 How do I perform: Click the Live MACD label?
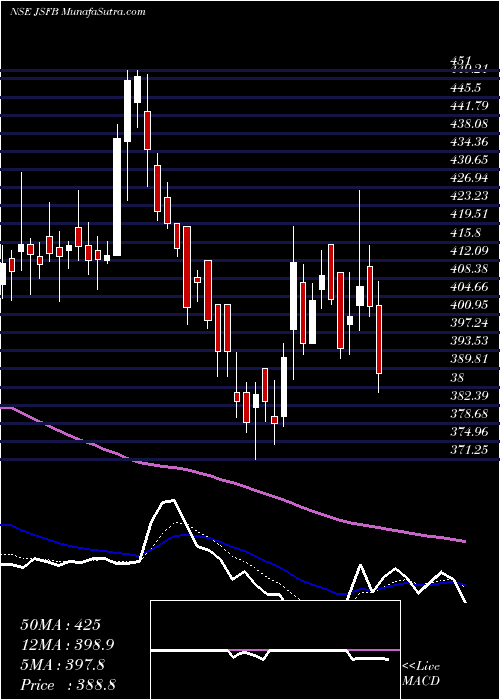[421, 674]
